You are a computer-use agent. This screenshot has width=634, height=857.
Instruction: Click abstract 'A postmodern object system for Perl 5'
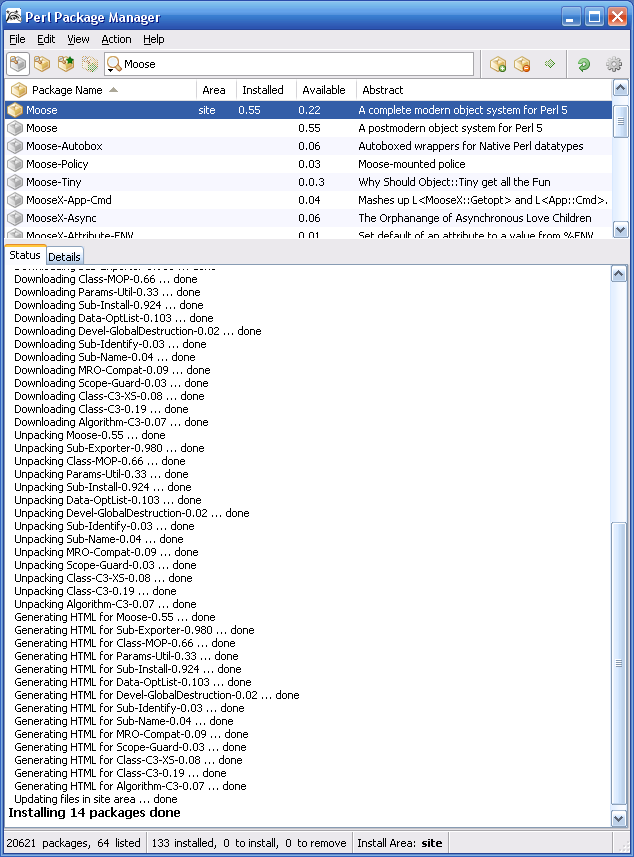point(450,128)
